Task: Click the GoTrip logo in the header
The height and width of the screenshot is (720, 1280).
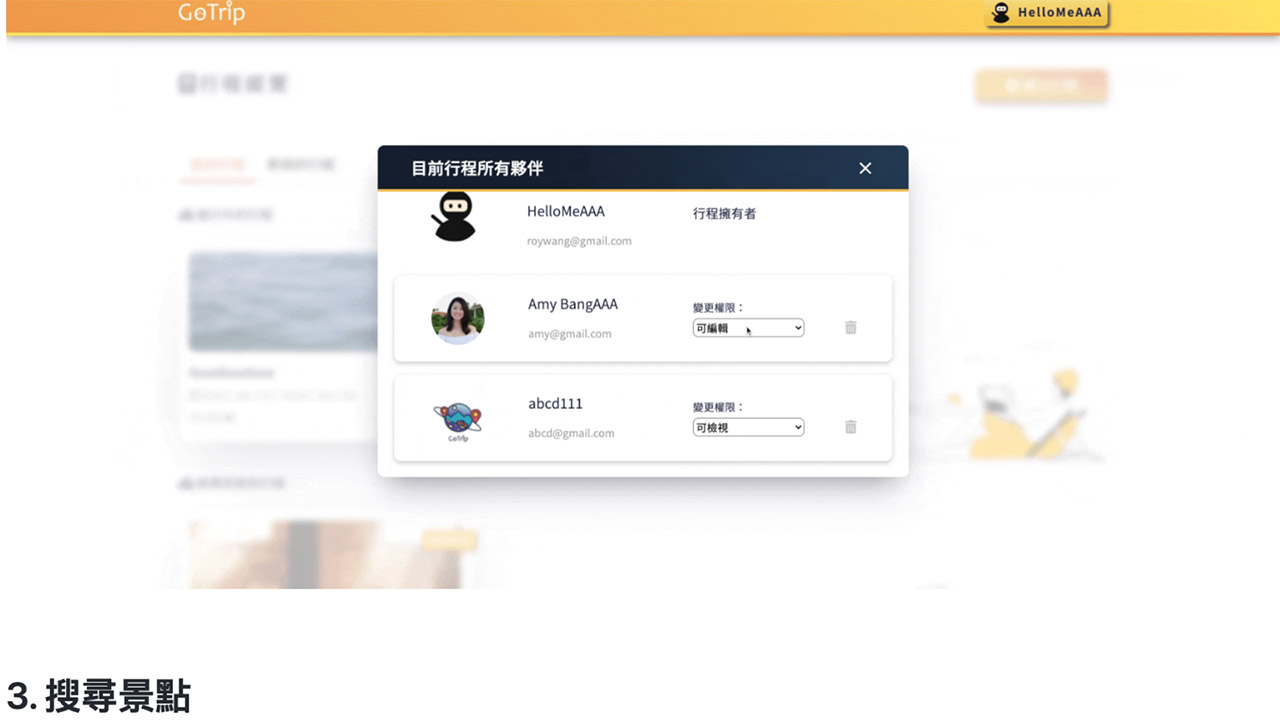Action: coord(211,13)
